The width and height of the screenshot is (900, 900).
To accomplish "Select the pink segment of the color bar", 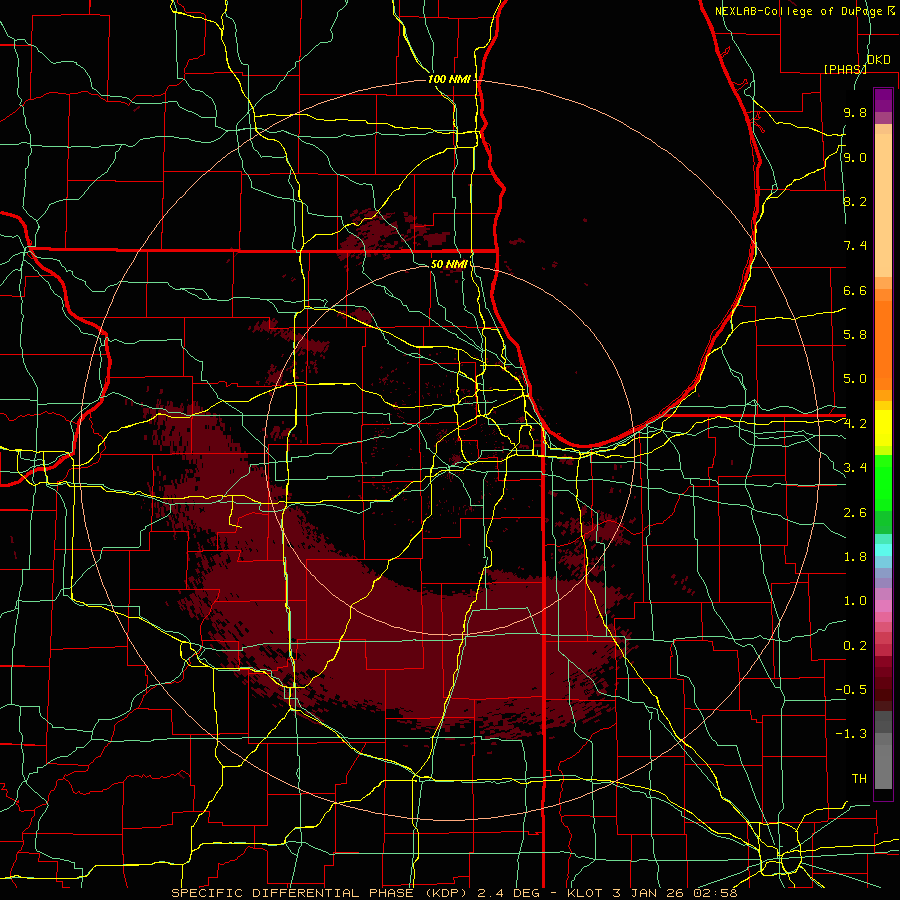I will click(883, 606).
